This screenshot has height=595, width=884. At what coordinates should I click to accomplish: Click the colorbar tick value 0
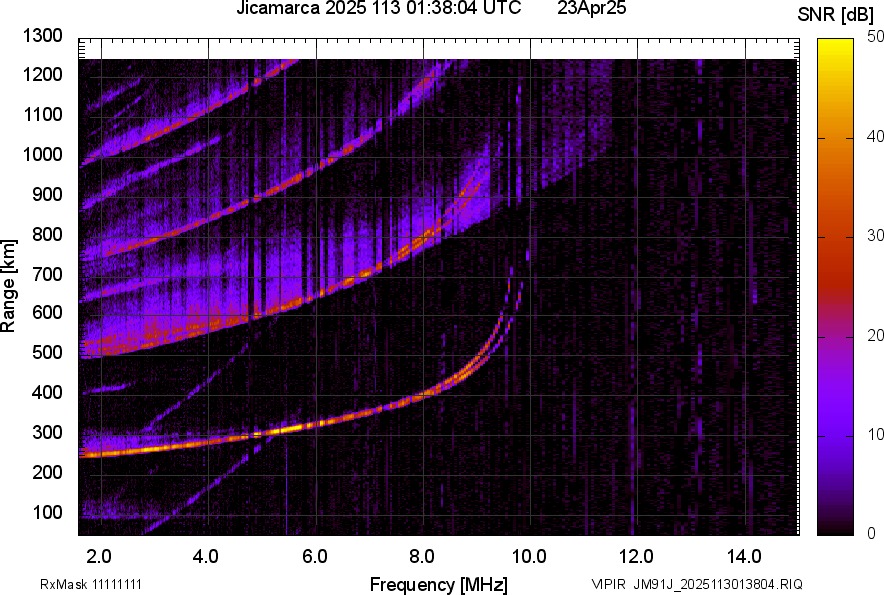(872, 533)
